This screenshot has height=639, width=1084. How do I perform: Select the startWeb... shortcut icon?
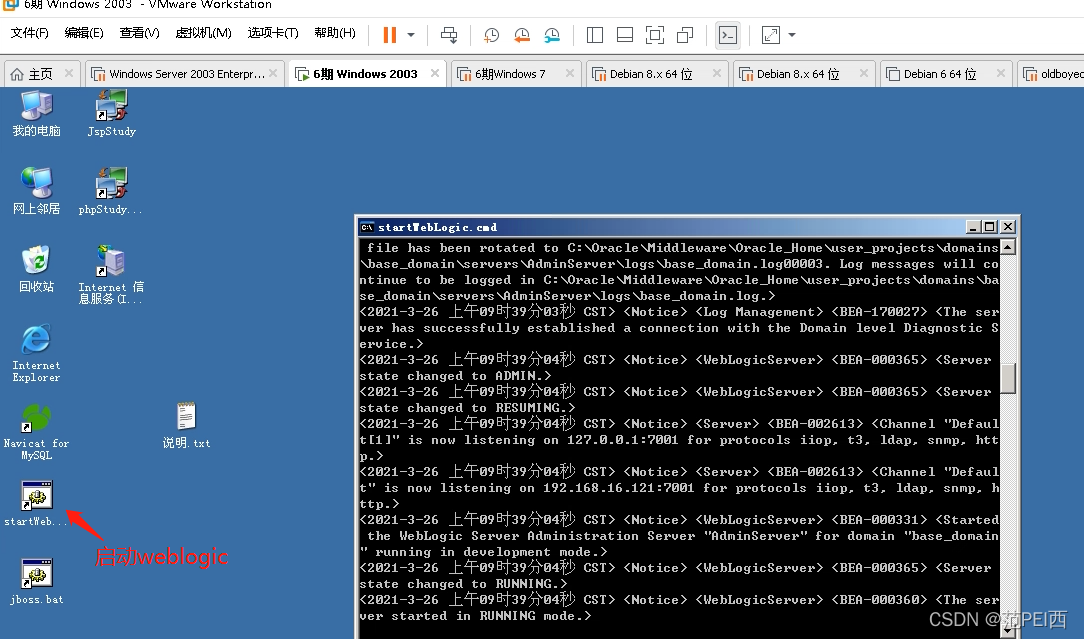tap(36, 503)
